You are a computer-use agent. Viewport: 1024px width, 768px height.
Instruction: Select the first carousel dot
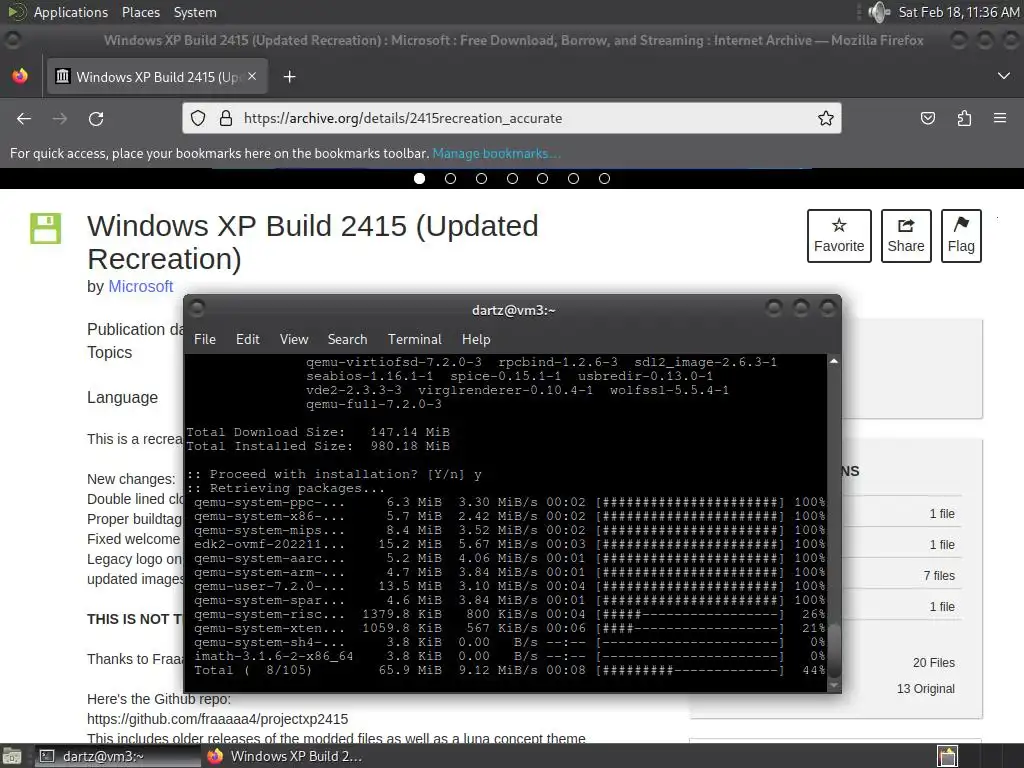coord(419,178)
